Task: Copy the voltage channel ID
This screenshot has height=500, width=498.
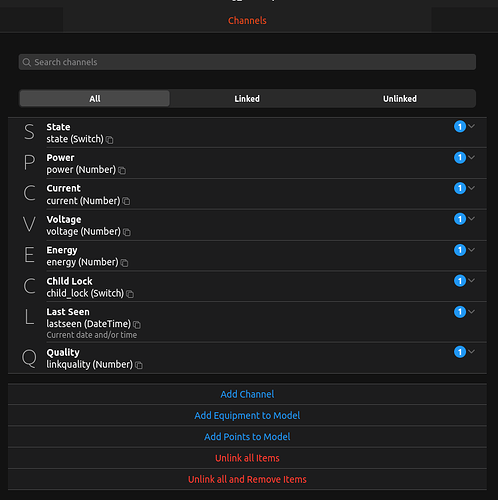Action: tap(127, 232)
